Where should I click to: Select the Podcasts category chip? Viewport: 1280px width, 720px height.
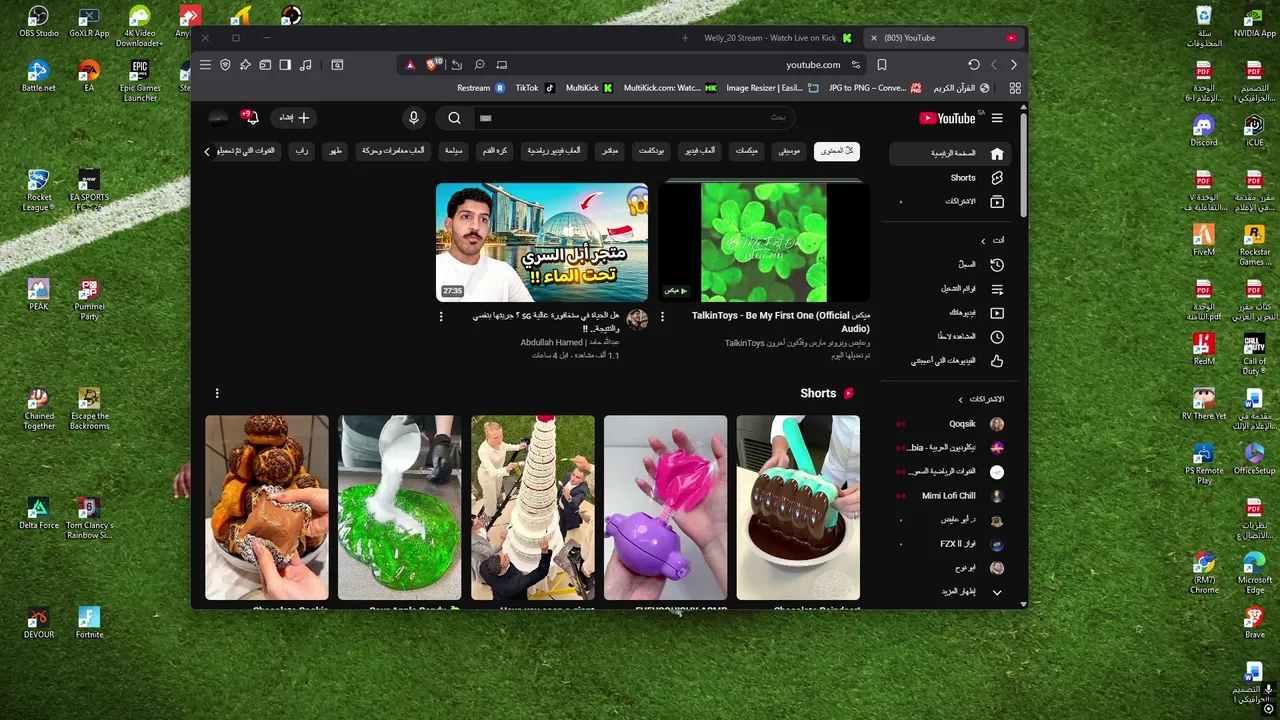click(x=652, y=151)
